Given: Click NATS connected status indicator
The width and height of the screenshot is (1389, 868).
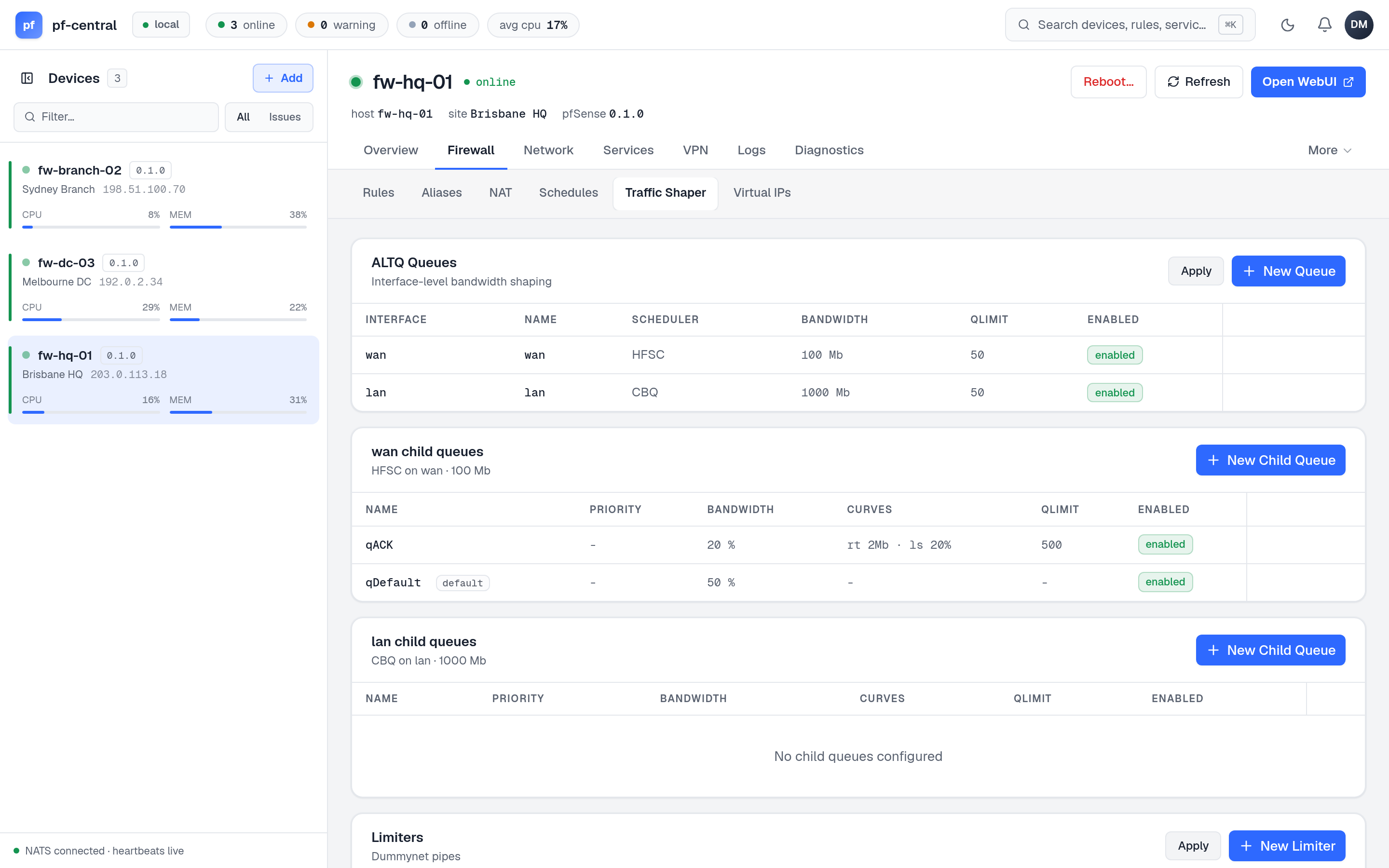Looking at the screenshot, I should click(x=98, y=851).
